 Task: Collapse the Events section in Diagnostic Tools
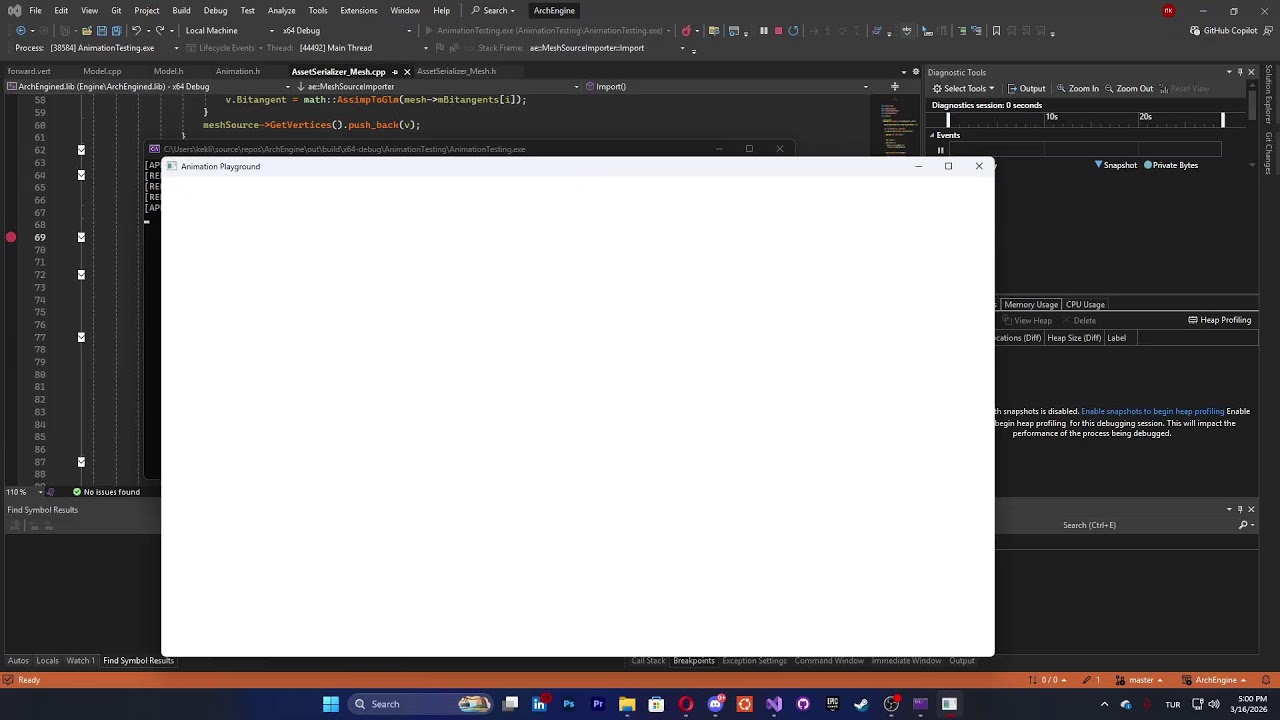point(932,135)
